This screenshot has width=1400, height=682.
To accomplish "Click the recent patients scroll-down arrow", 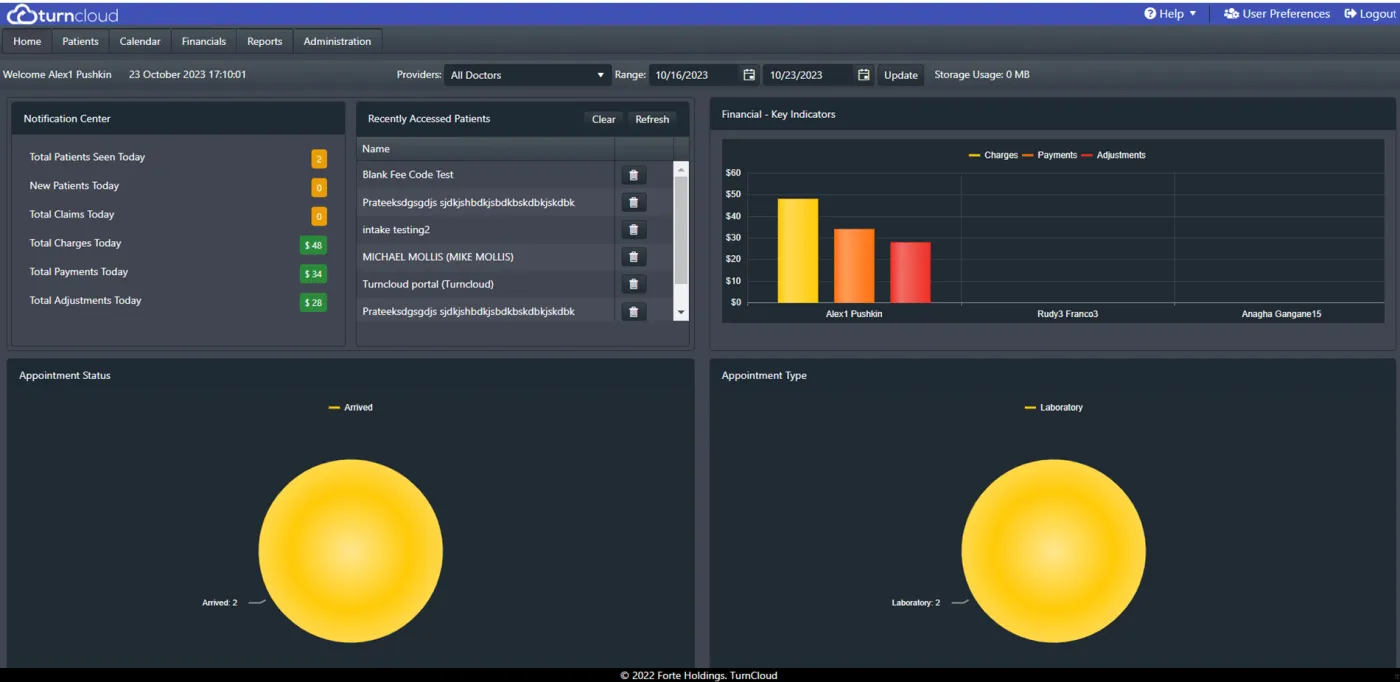I will 681,313.
